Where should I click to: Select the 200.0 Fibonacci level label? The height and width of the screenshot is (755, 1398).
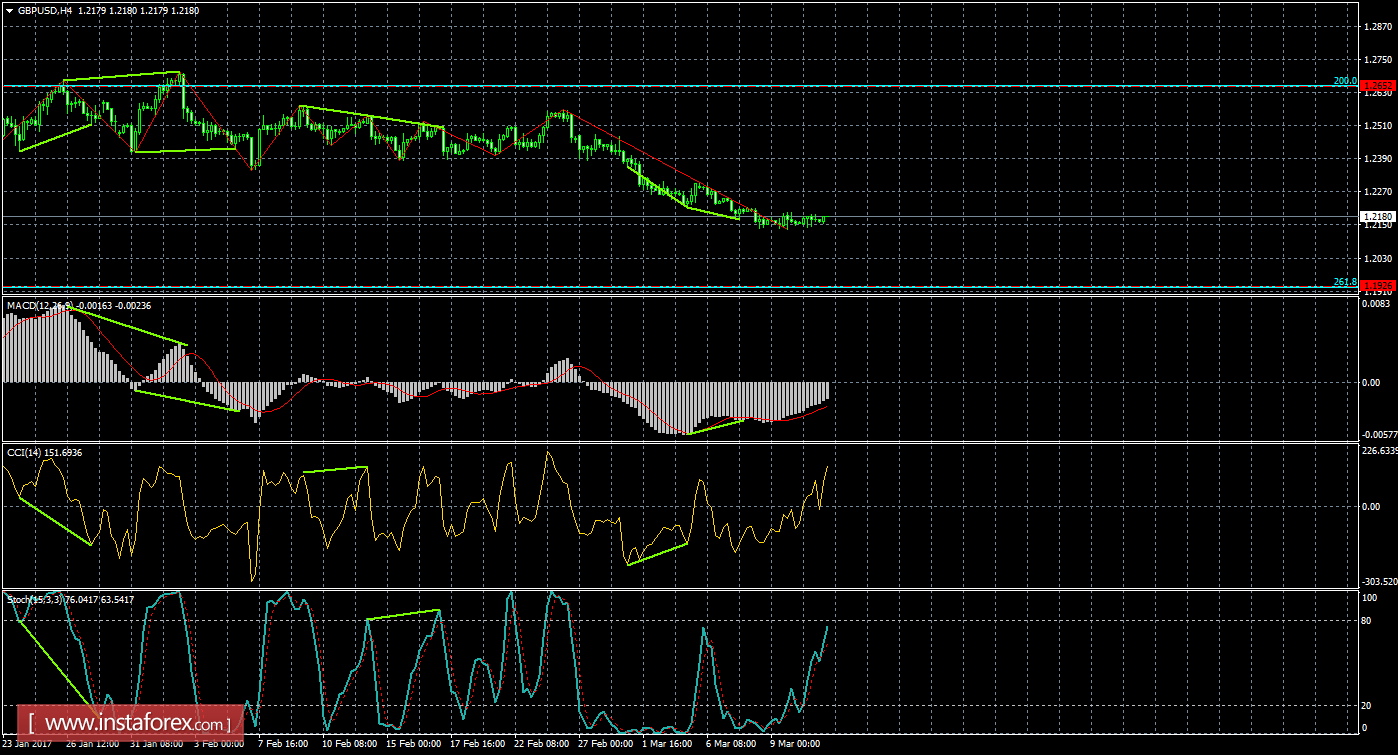(1344, 80)
